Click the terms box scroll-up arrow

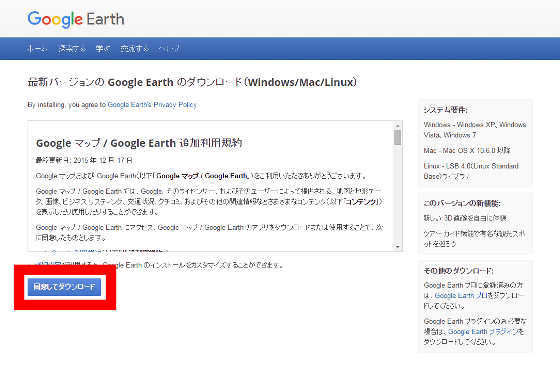pos(398,126)
